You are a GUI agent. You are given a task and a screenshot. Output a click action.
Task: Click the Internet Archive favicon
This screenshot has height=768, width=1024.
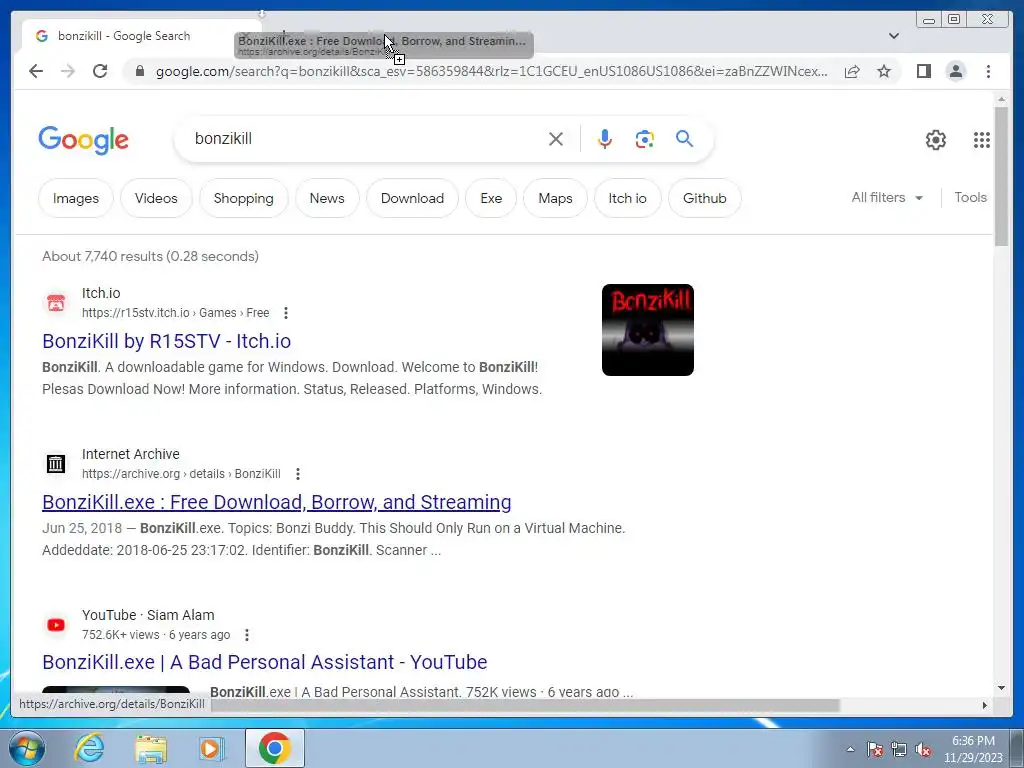pyautogui.click(x=56, y=464)
